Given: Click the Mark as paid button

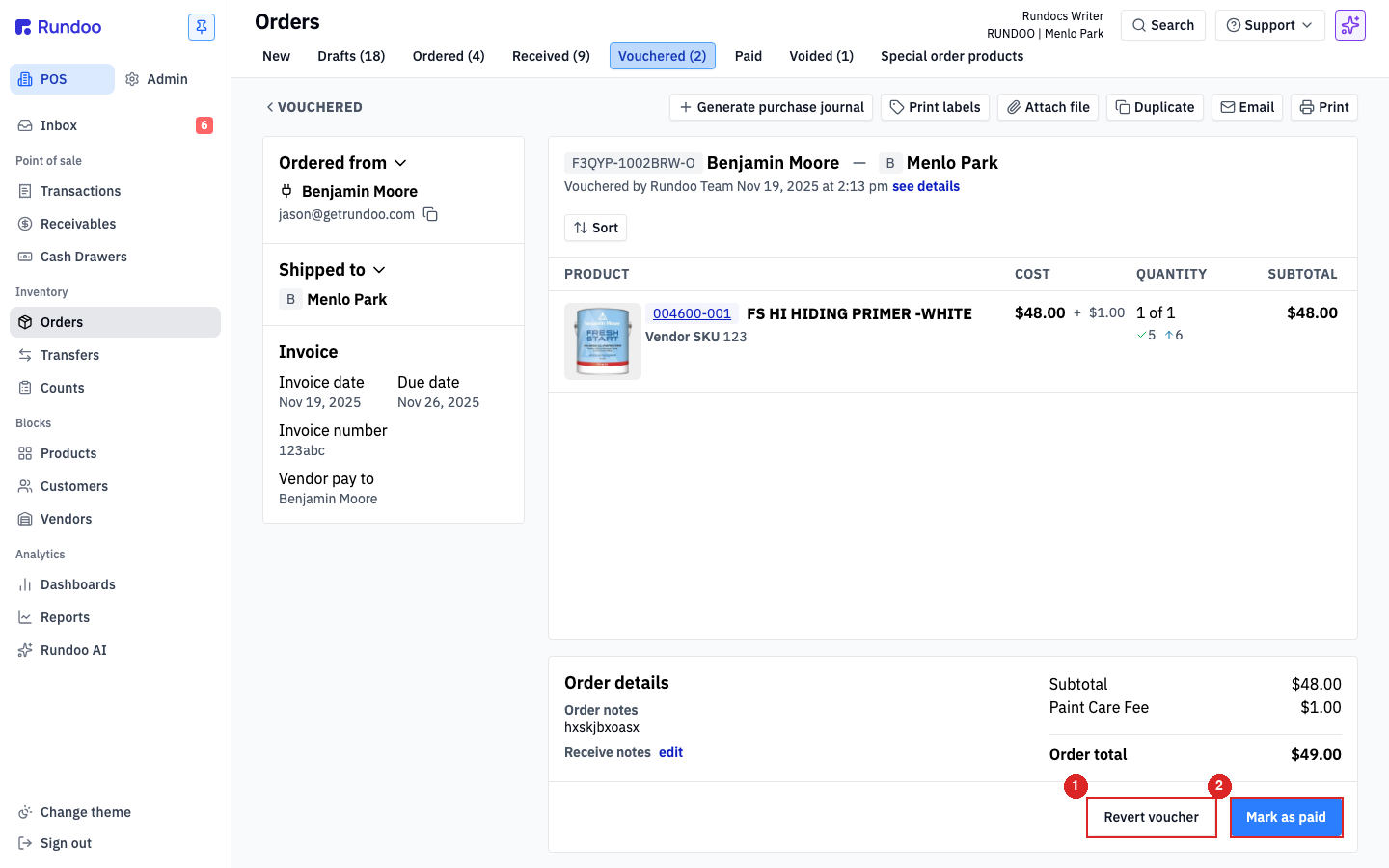Looking at the screenshot, I should (x=1286, y=817).
